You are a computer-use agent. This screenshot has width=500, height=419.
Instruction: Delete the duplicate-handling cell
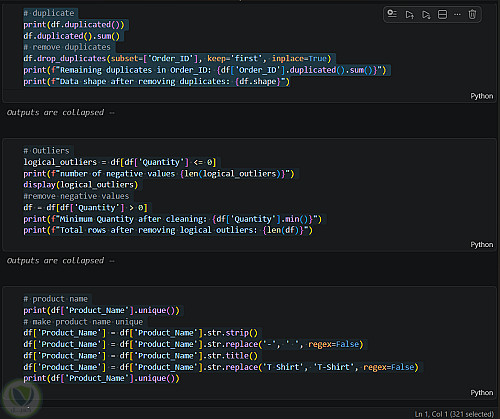pyautogui.click(x=472, y=14)
